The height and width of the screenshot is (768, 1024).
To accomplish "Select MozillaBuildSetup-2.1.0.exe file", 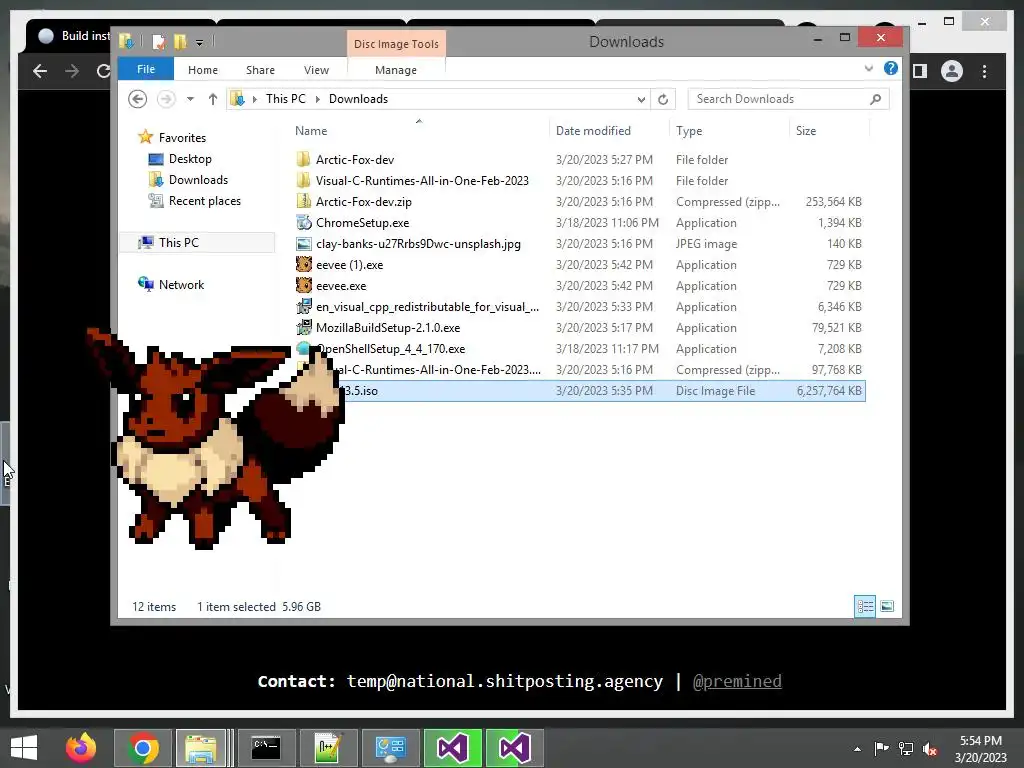I will point(579,327).
